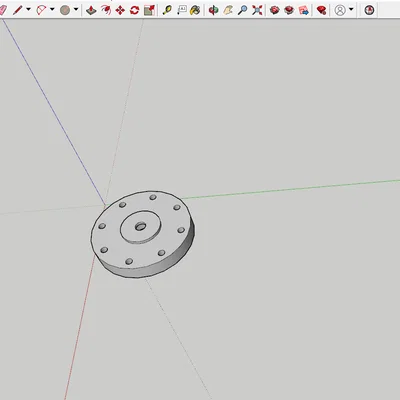The image size is (400, 400).
Task: Select the Eraser tool
Action: 3,10
